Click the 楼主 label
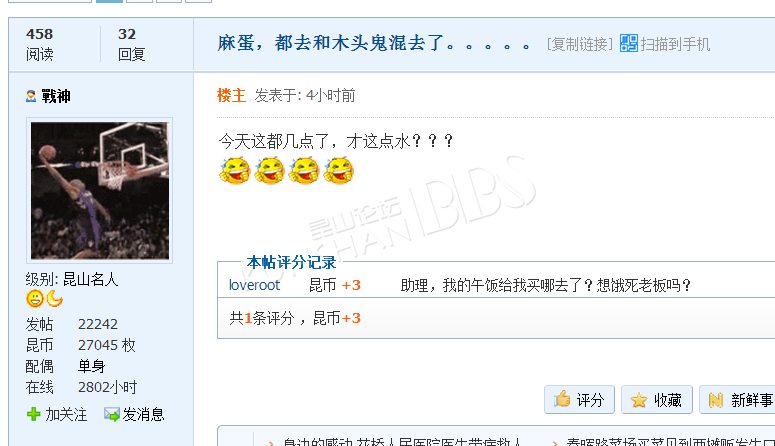Image resolution: width=775 pixels, height=446 pixels. [231, 95]
